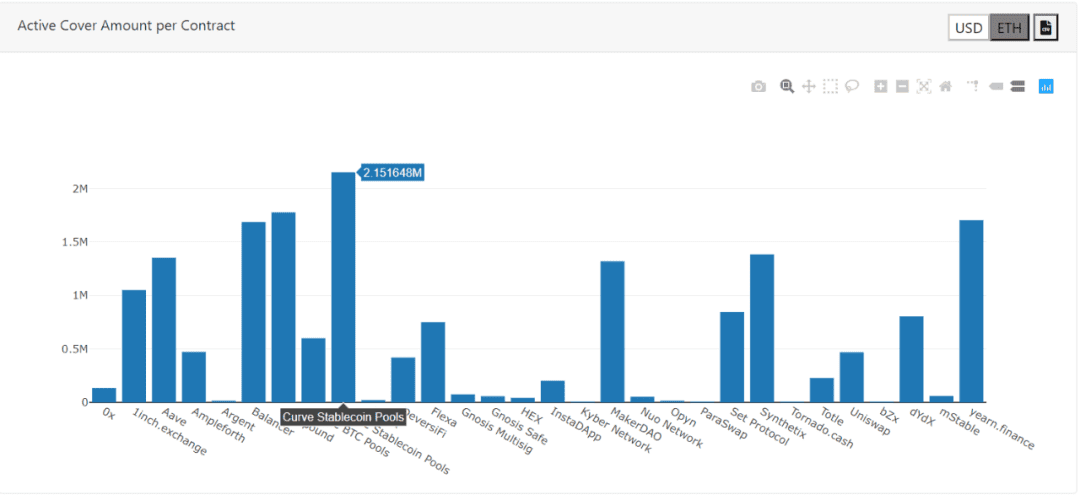Click the mStable axis label
The width and height of the screenshot is (1080, 495).
coord(957,420)
